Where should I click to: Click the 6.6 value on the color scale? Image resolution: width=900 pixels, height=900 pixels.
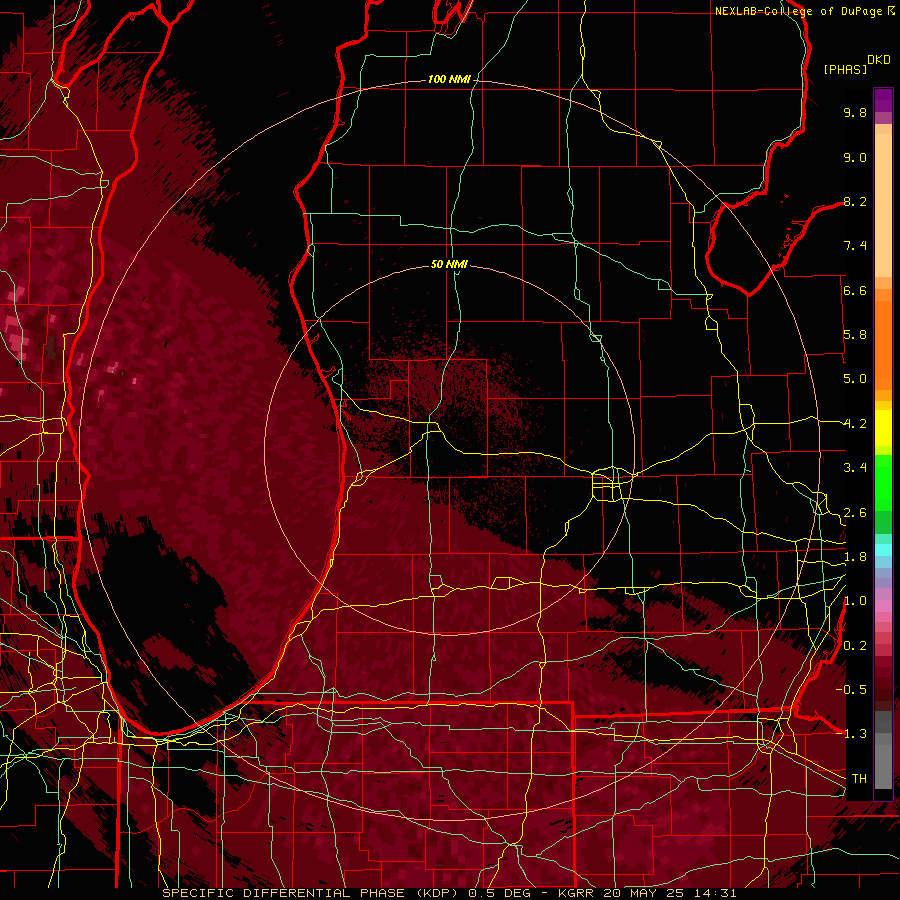coord(855,290)
